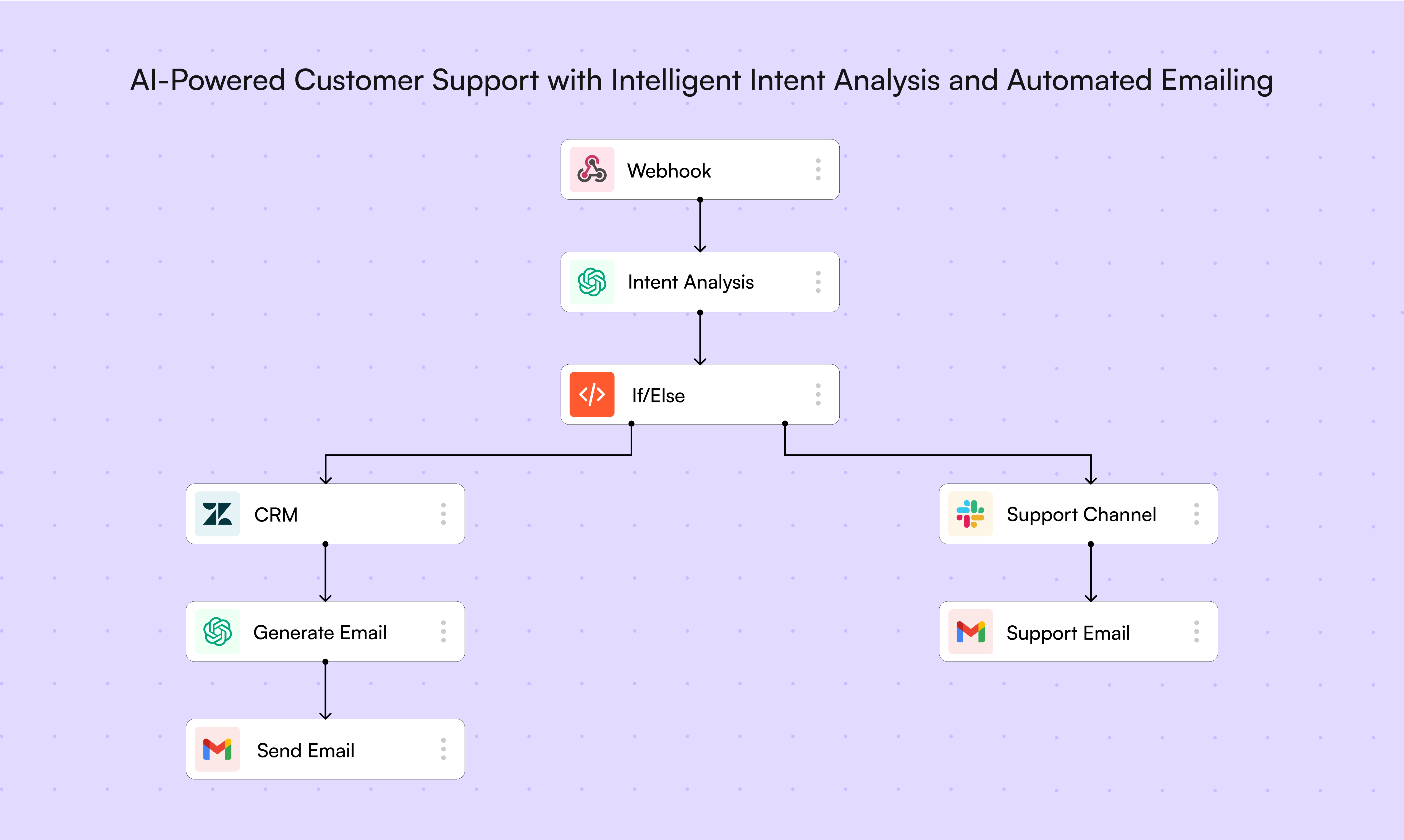
Task: Click the Gmail icon on Send Email
Action: click(217, 749)
